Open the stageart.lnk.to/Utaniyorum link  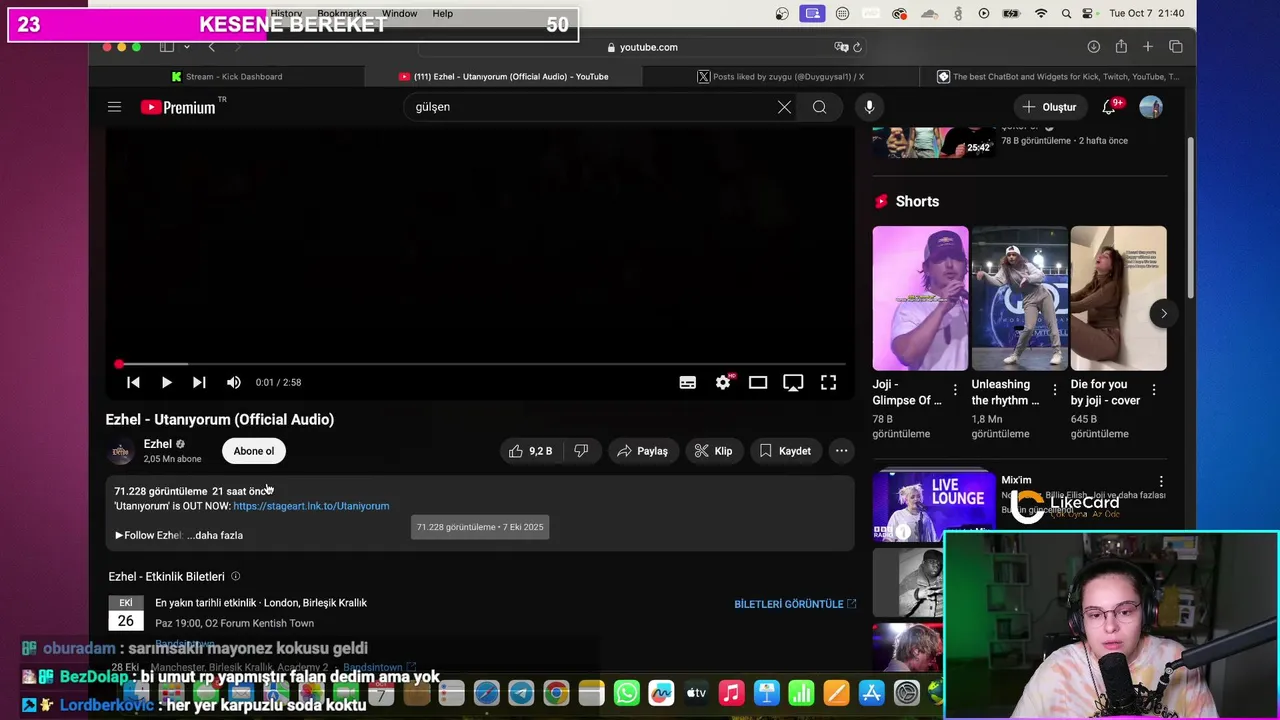click(x=311, y=506)
